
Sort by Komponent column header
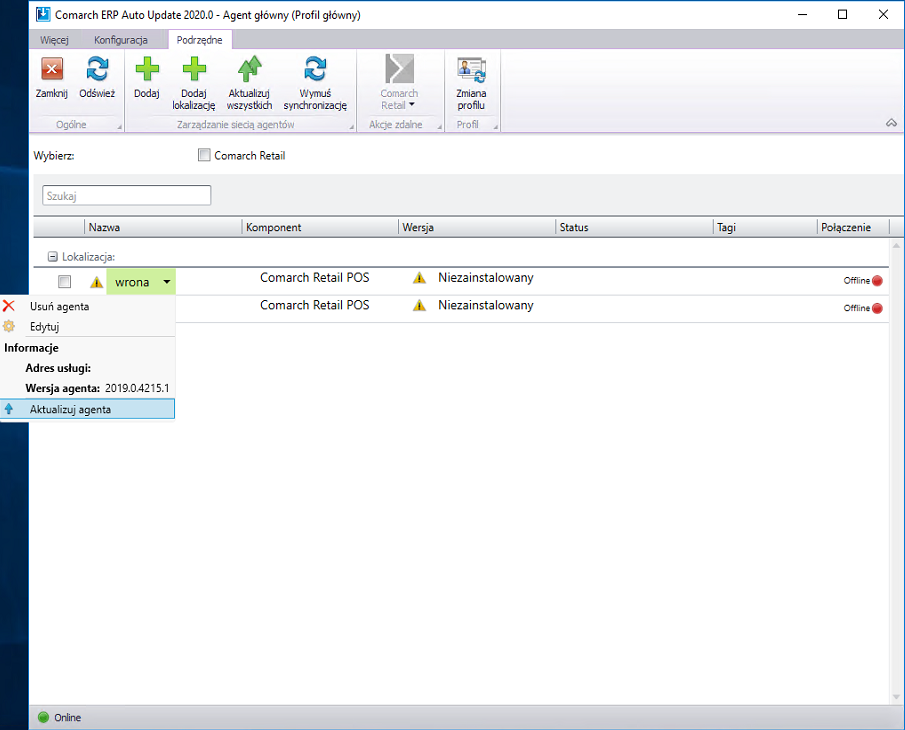[320, 227]
